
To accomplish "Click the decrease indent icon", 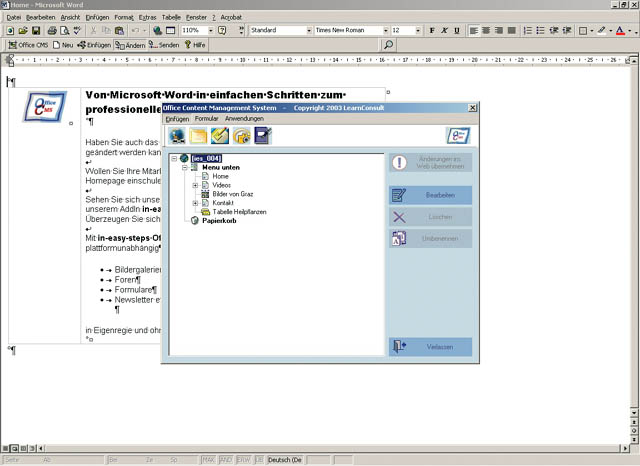I will pos(554,31).
